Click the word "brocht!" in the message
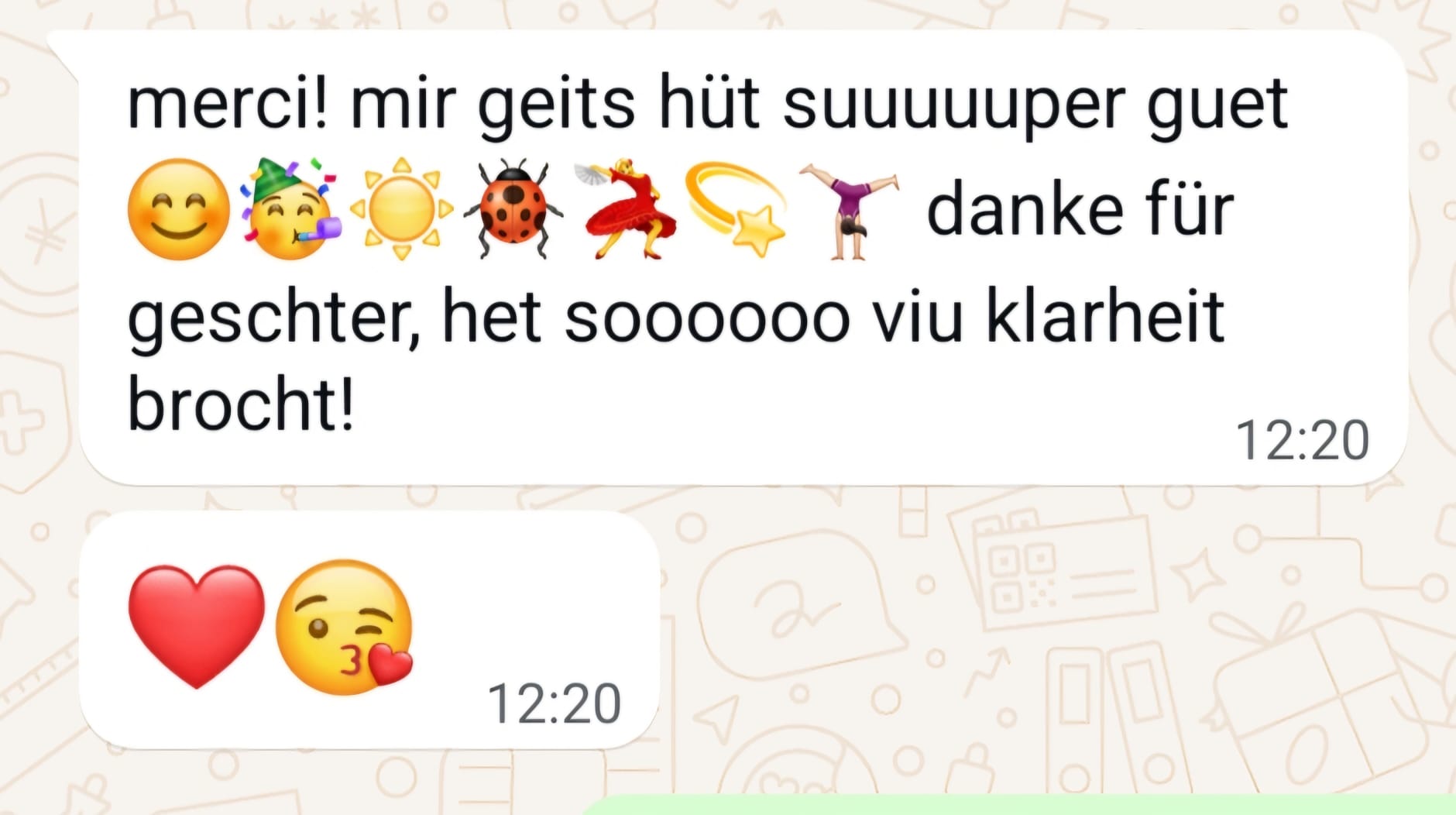The width and height of the screenshot is (1456, 815). 241,403
